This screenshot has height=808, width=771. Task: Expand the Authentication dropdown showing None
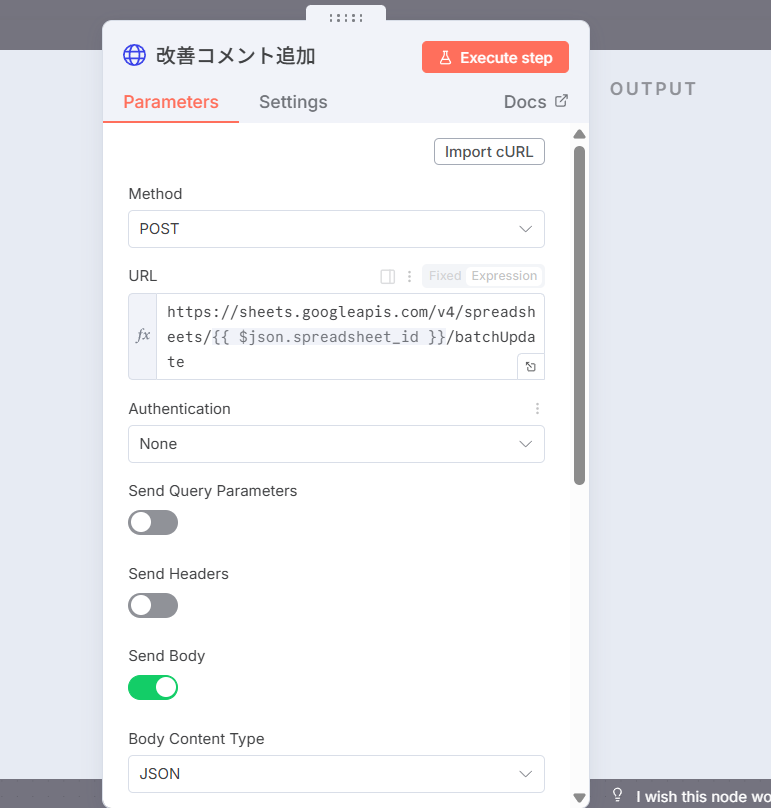(x=336, y=444)
